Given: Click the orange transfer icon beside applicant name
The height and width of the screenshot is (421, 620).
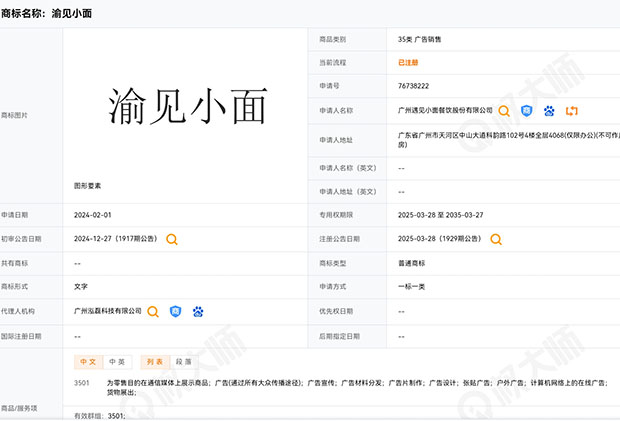Looking at the screenshot, I should click(571, 111).
